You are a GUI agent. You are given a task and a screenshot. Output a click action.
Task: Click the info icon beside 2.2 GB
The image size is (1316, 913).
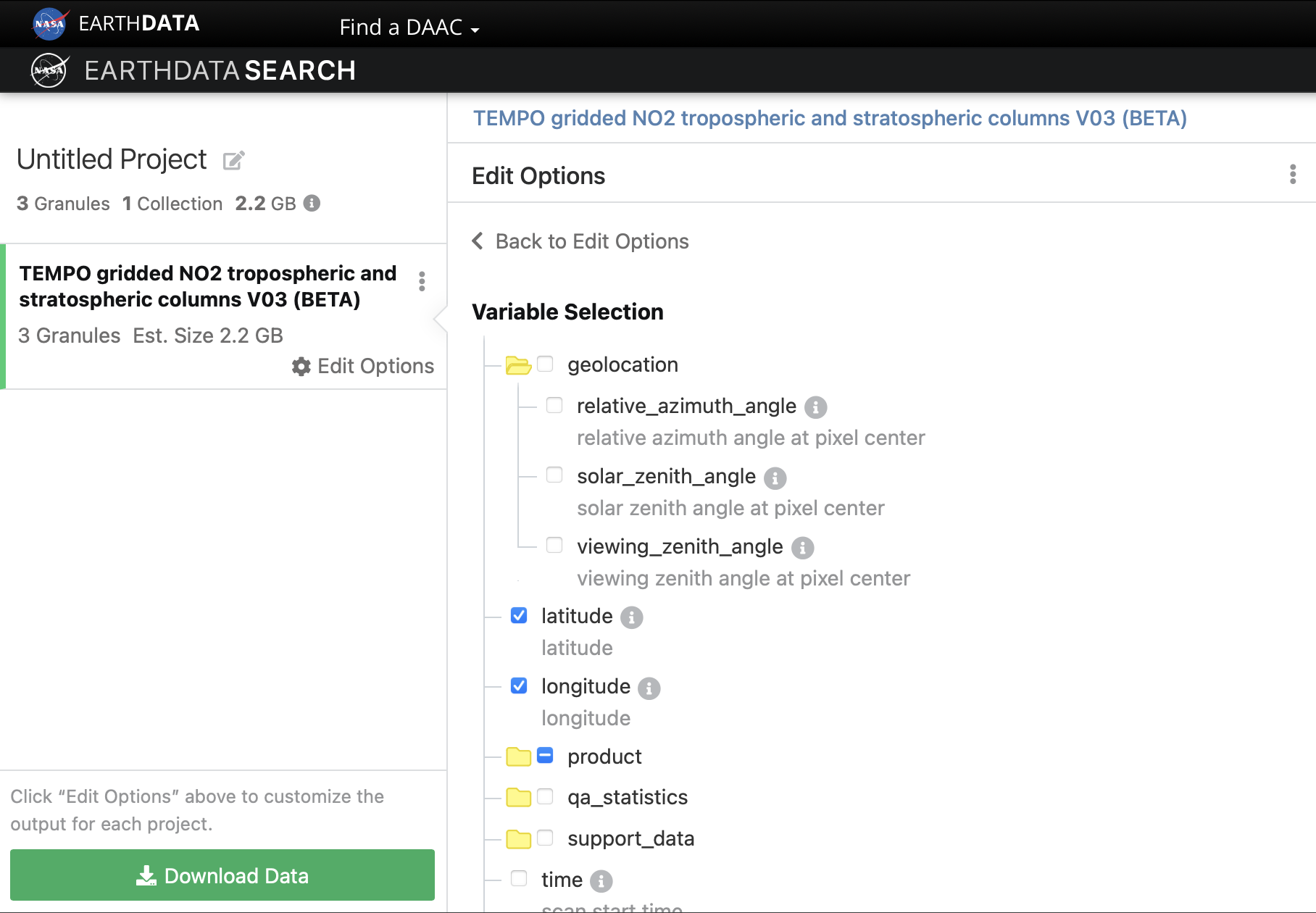coord(312,204)
